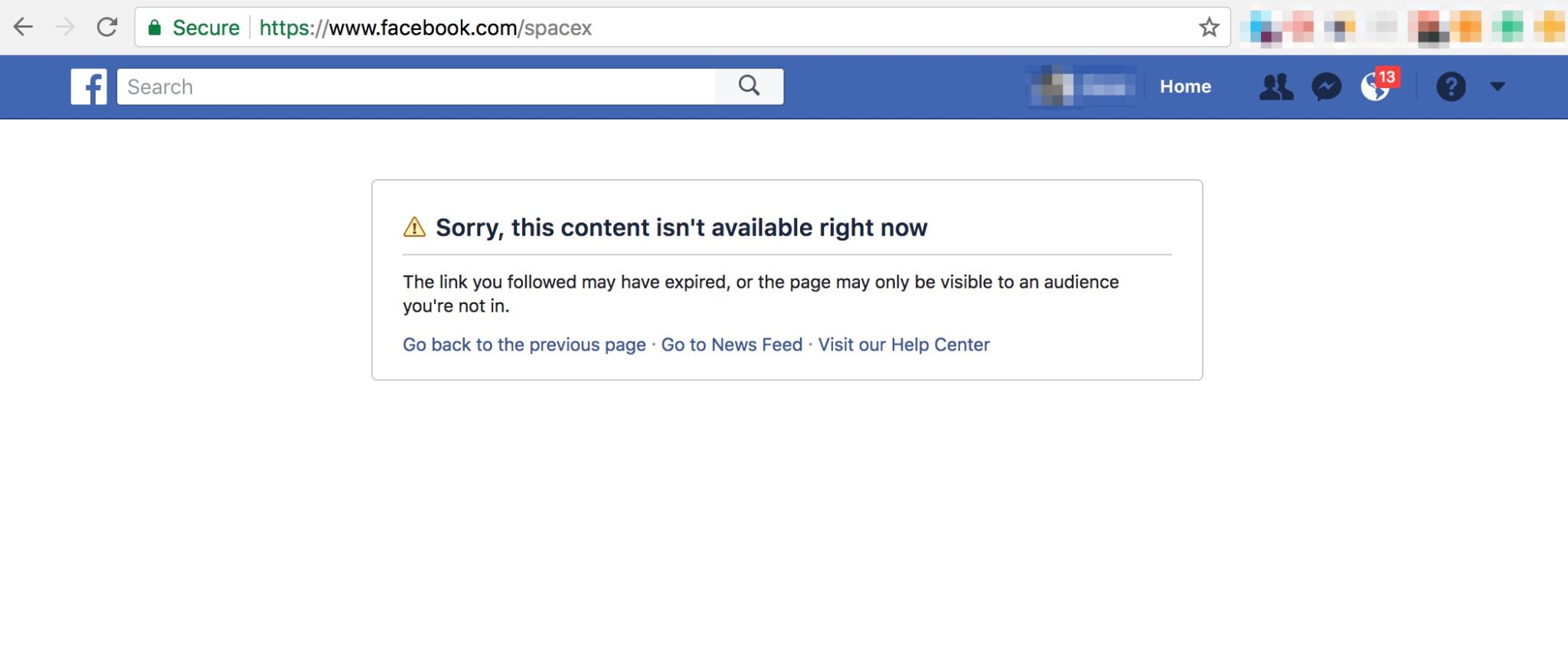1568x666 pixels.
Task: Open the Messenger icon
Action: click(x=1326, y=87)
